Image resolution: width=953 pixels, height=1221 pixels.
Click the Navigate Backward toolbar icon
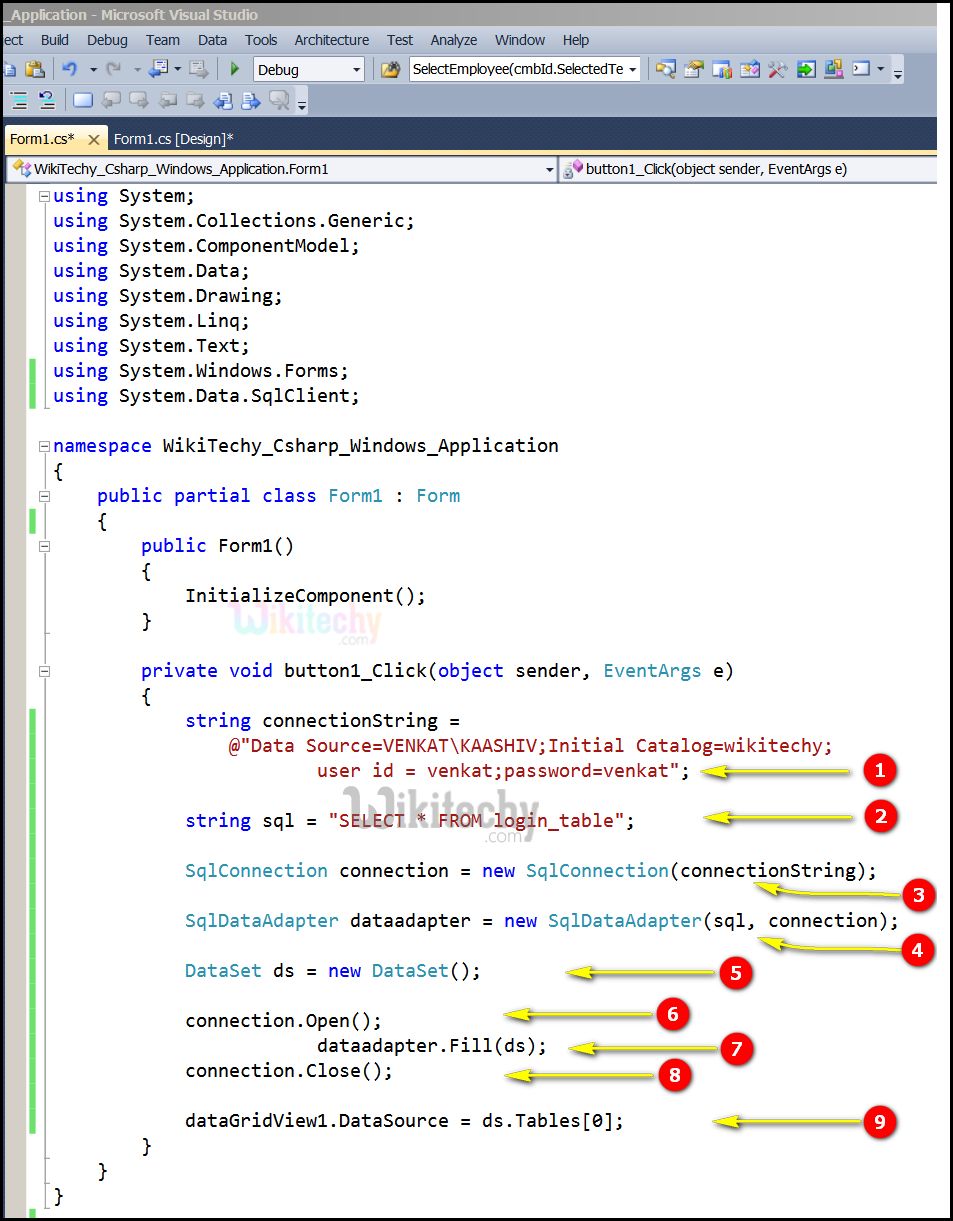(x=158, y=69)
